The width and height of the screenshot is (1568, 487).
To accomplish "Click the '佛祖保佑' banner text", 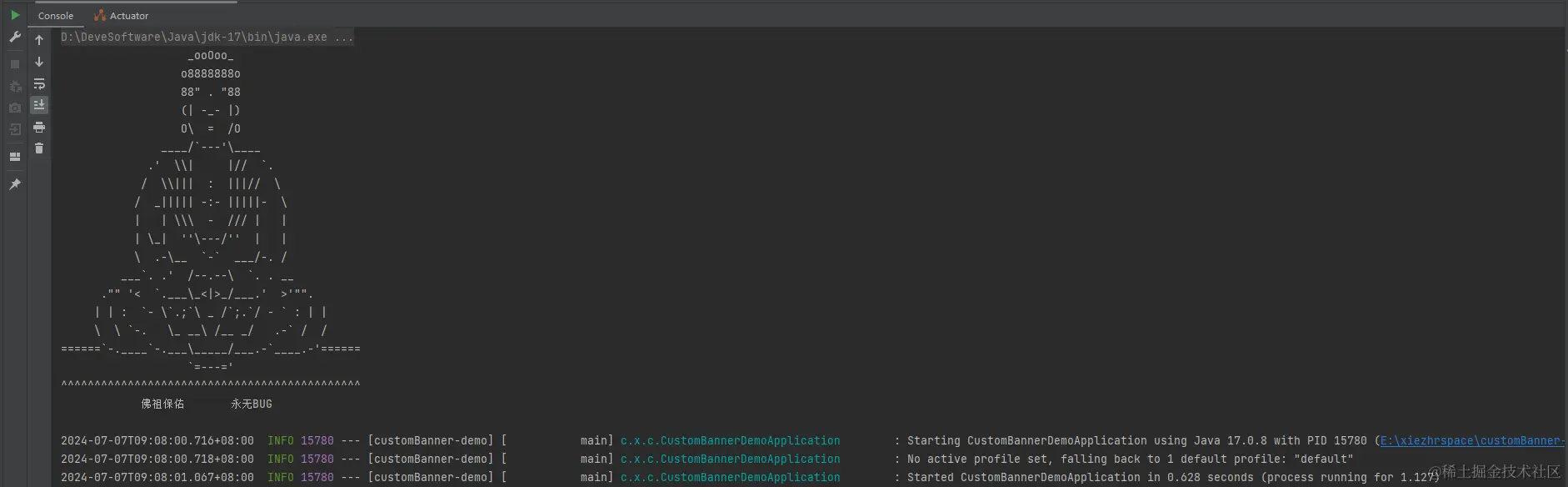I will click(x=162, y=404).
